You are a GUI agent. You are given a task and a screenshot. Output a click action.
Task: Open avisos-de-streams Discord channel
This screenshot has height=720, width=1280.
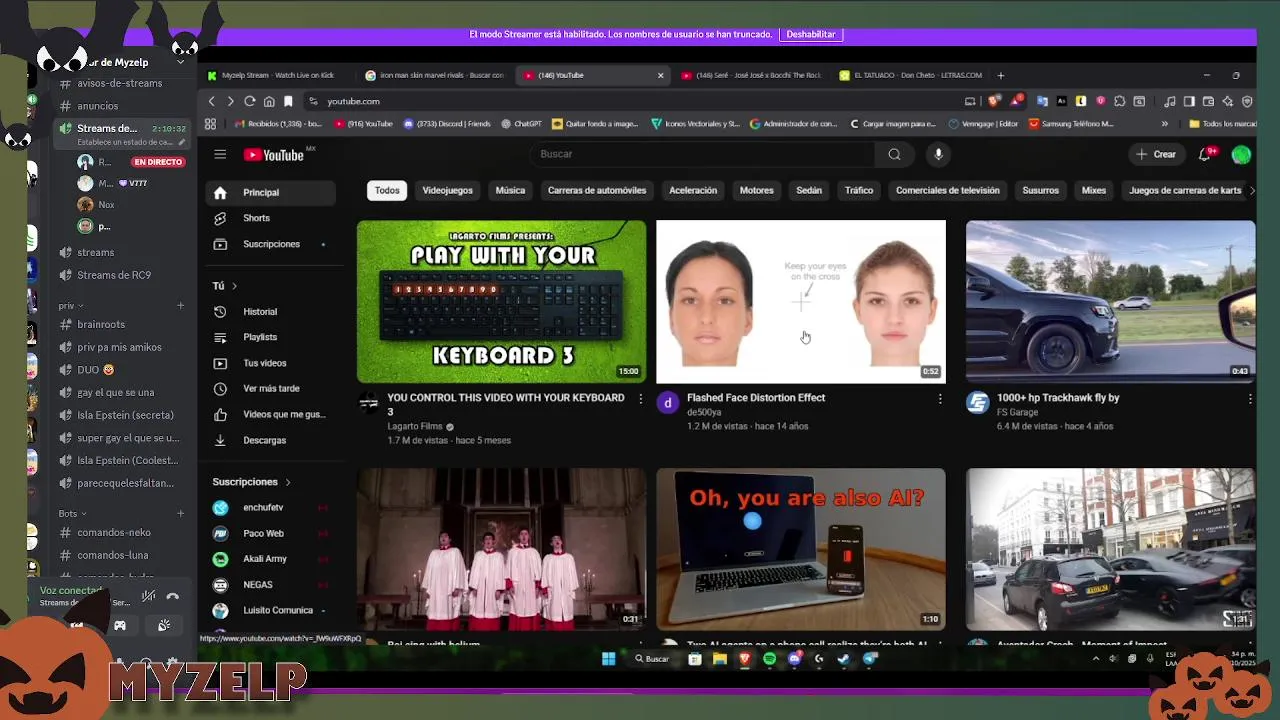pyautogui.click(x=117, y=83)
